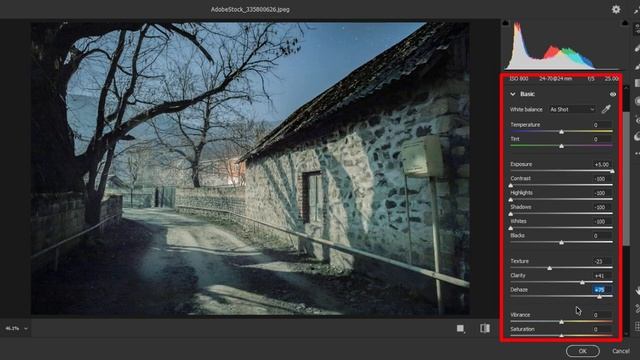This screenshot has height=360, width=640.
Task: Click the Blacks slider handle
Action: point(562,242)
